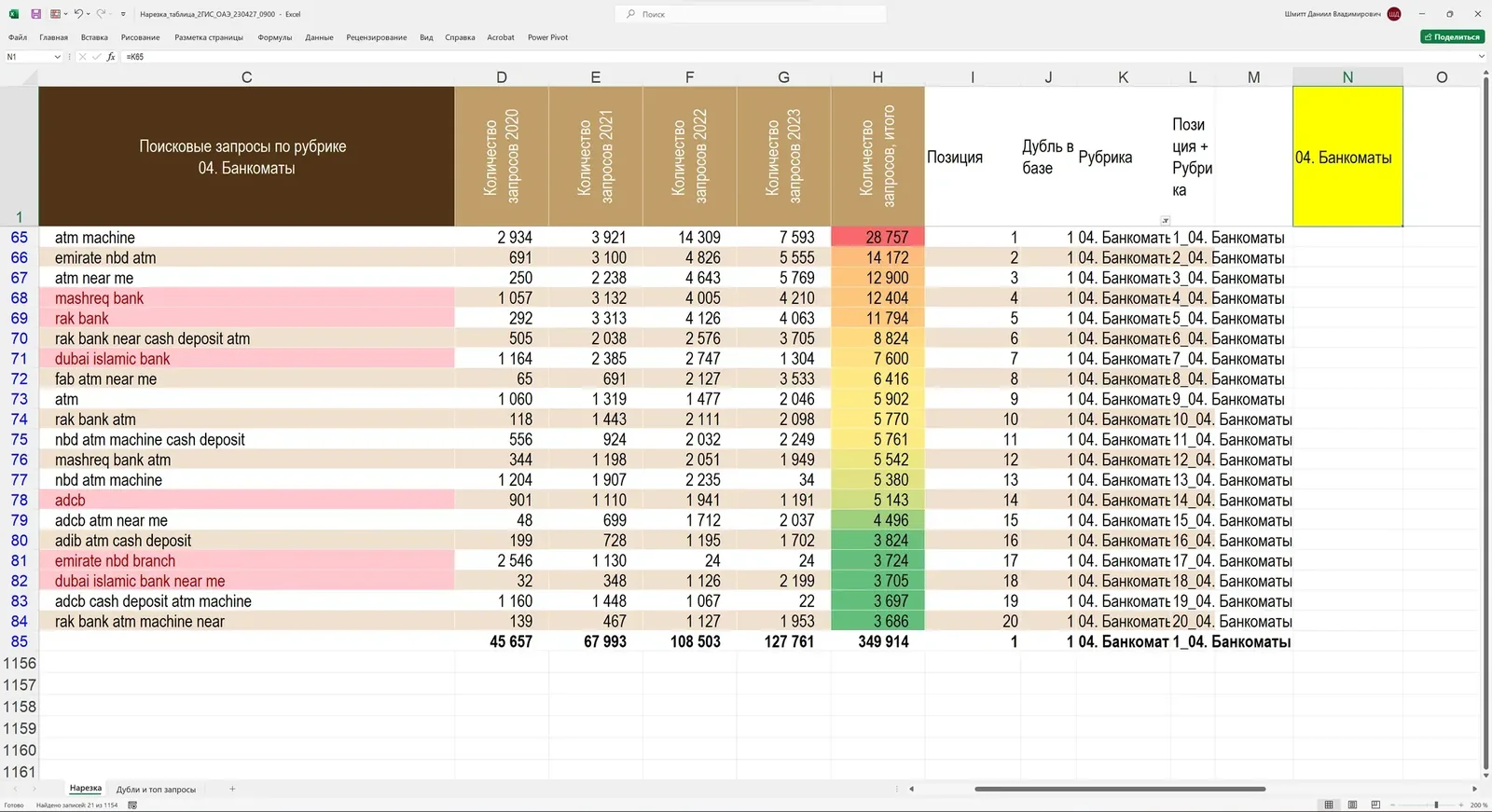Switch to the Дубли и топ запросы sheet
1492x812 pixels.
tap(156, 790)
